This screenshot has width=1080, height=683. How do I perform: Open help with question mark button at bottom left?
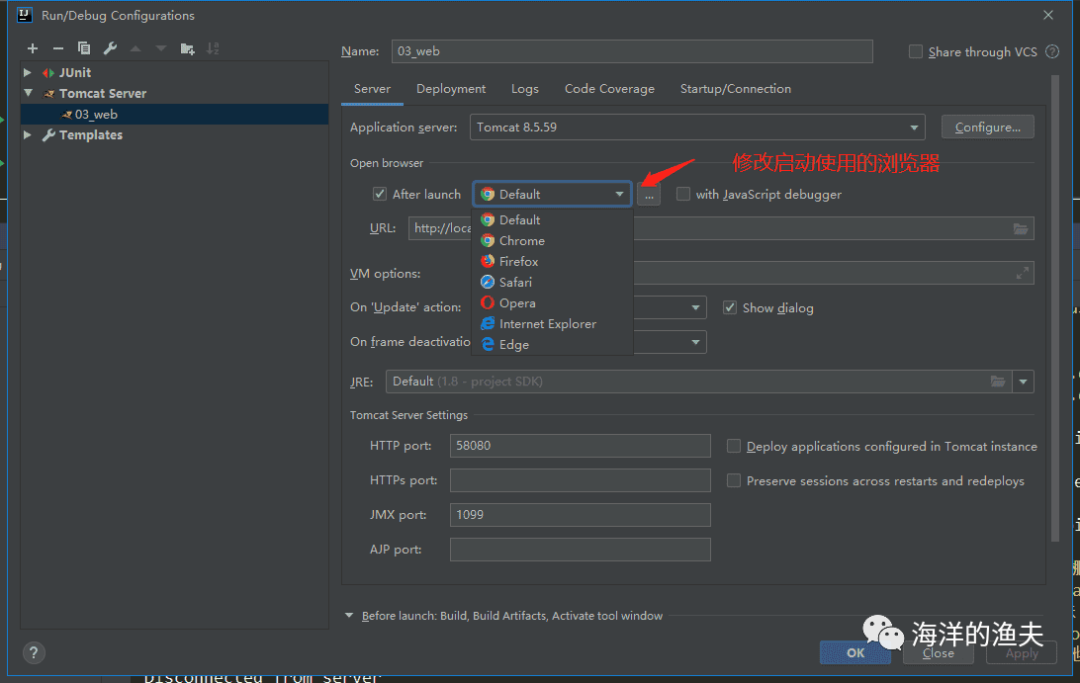coord(33,652)
